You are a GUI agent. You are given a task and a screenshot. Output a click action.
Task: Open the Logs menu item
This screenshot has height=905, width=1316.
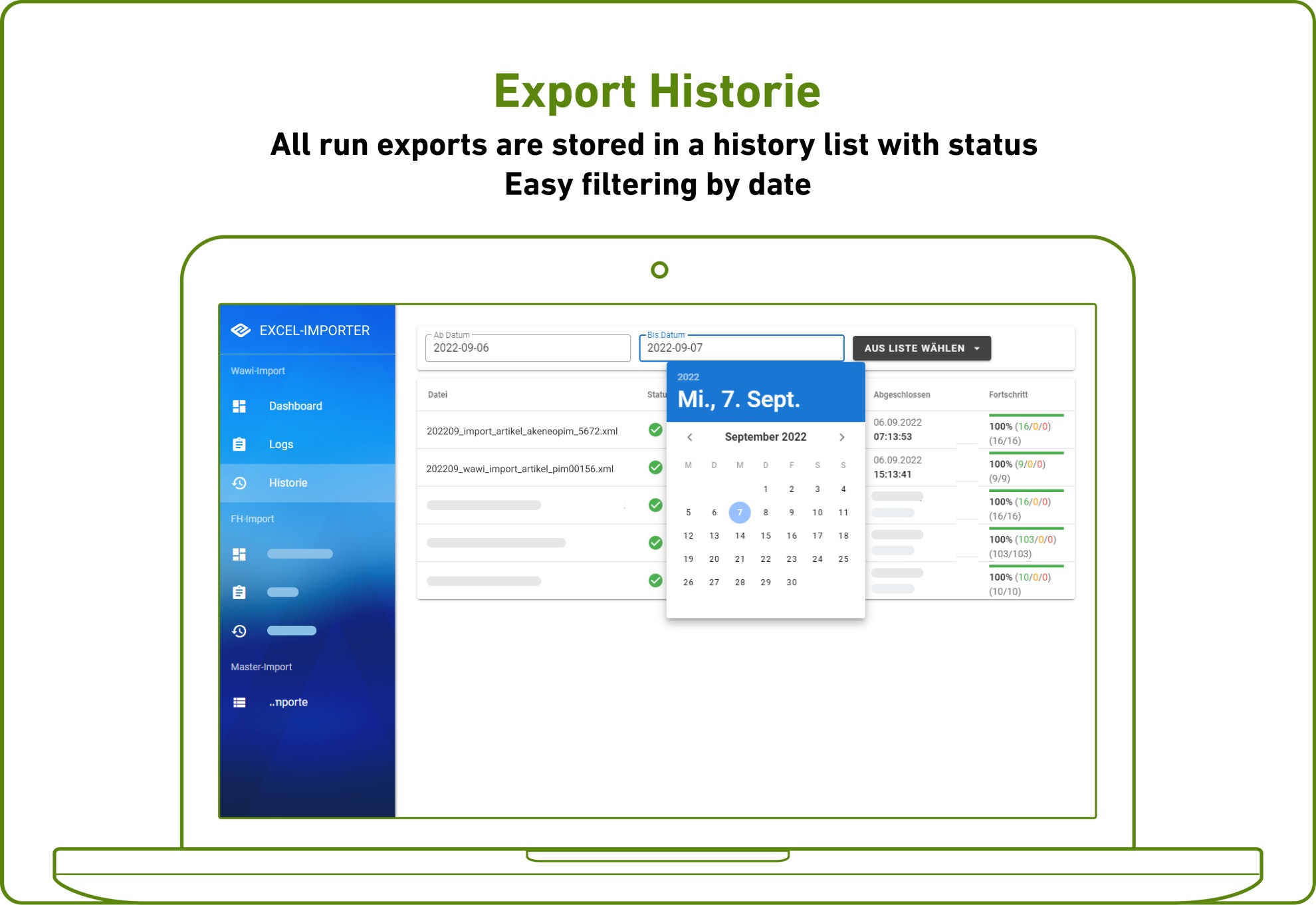pyautogui.click(x=280, y=445)
